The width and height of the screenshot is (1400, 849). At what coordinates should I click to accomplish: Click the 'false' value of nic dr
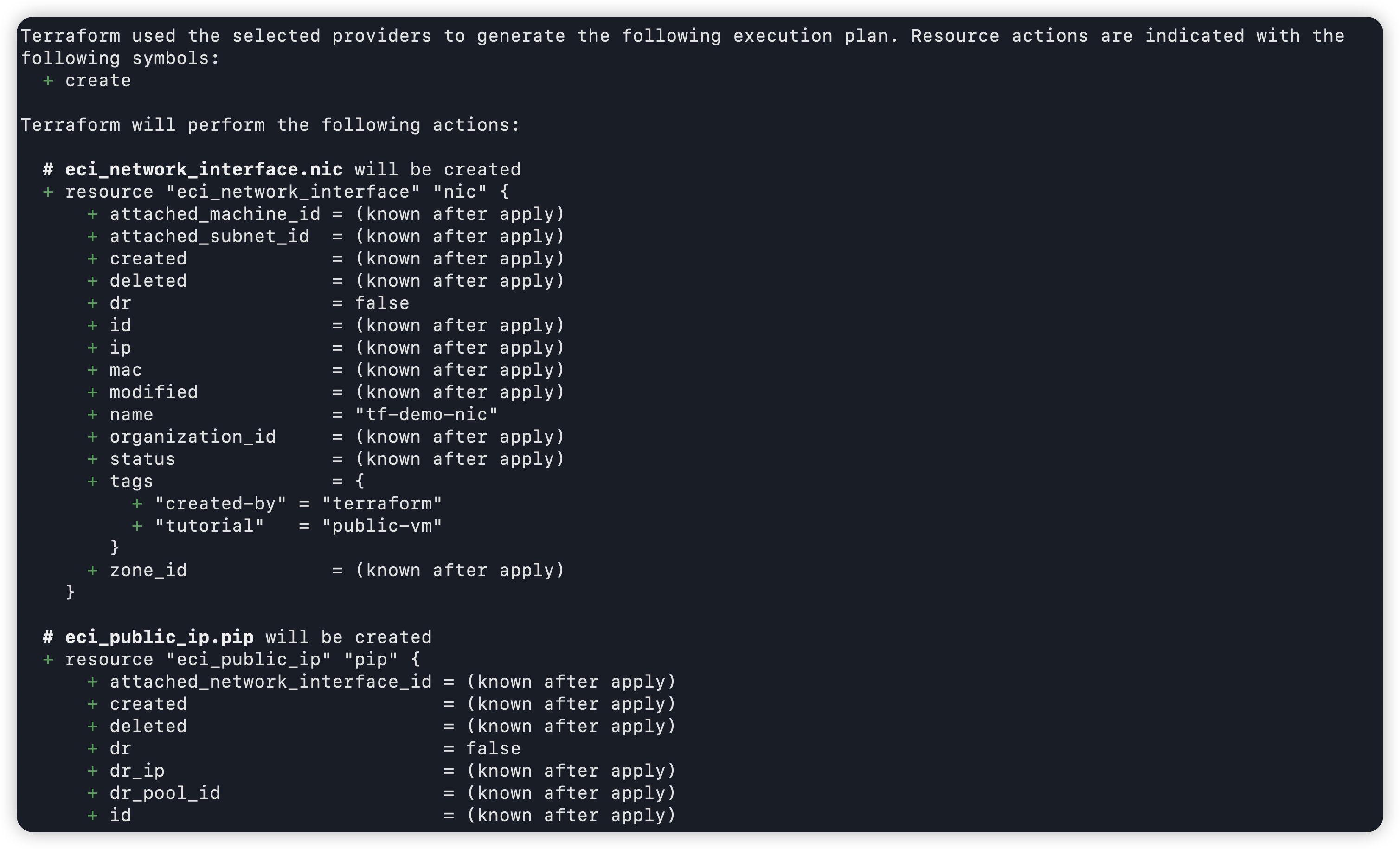coord(382,303)
